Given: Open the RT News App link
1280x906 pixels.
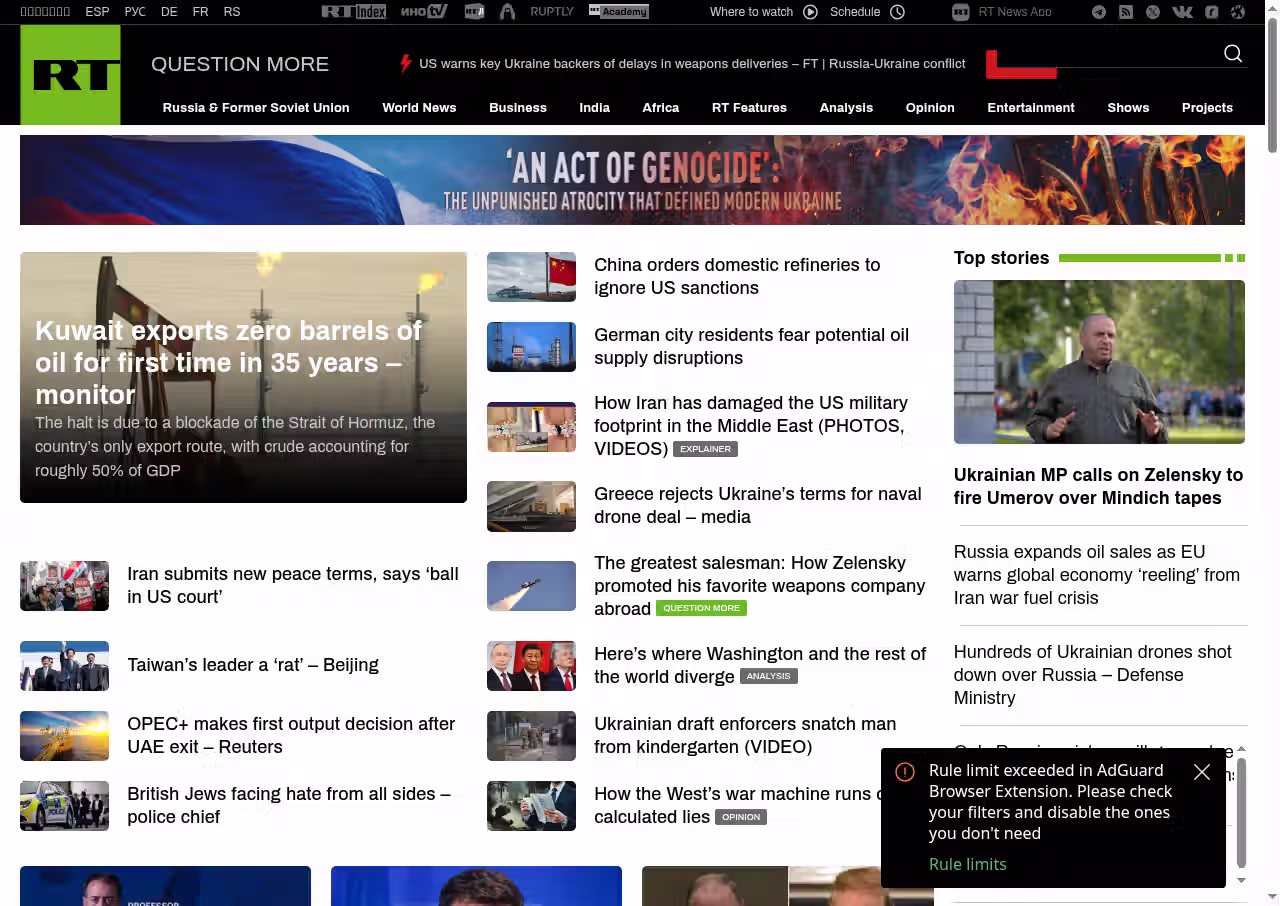Looking at the screenshot, I should click(1002, 12).
